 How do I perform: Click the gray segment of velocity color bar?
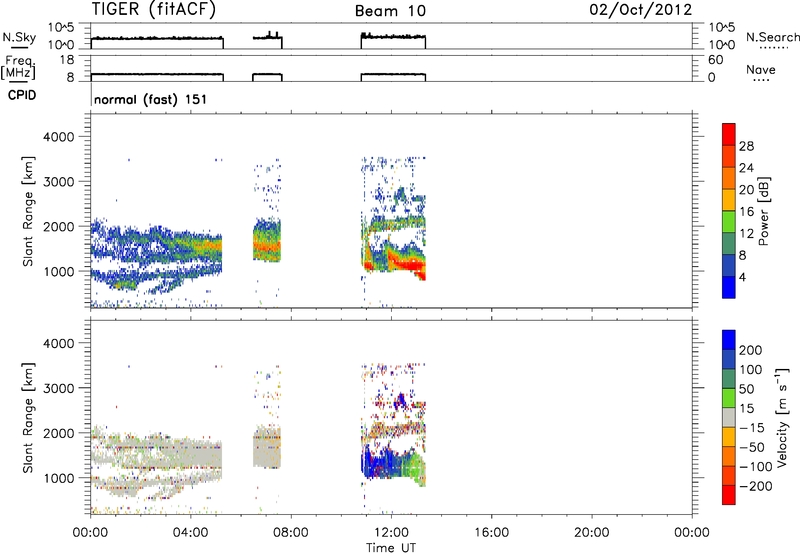(729, 417)
